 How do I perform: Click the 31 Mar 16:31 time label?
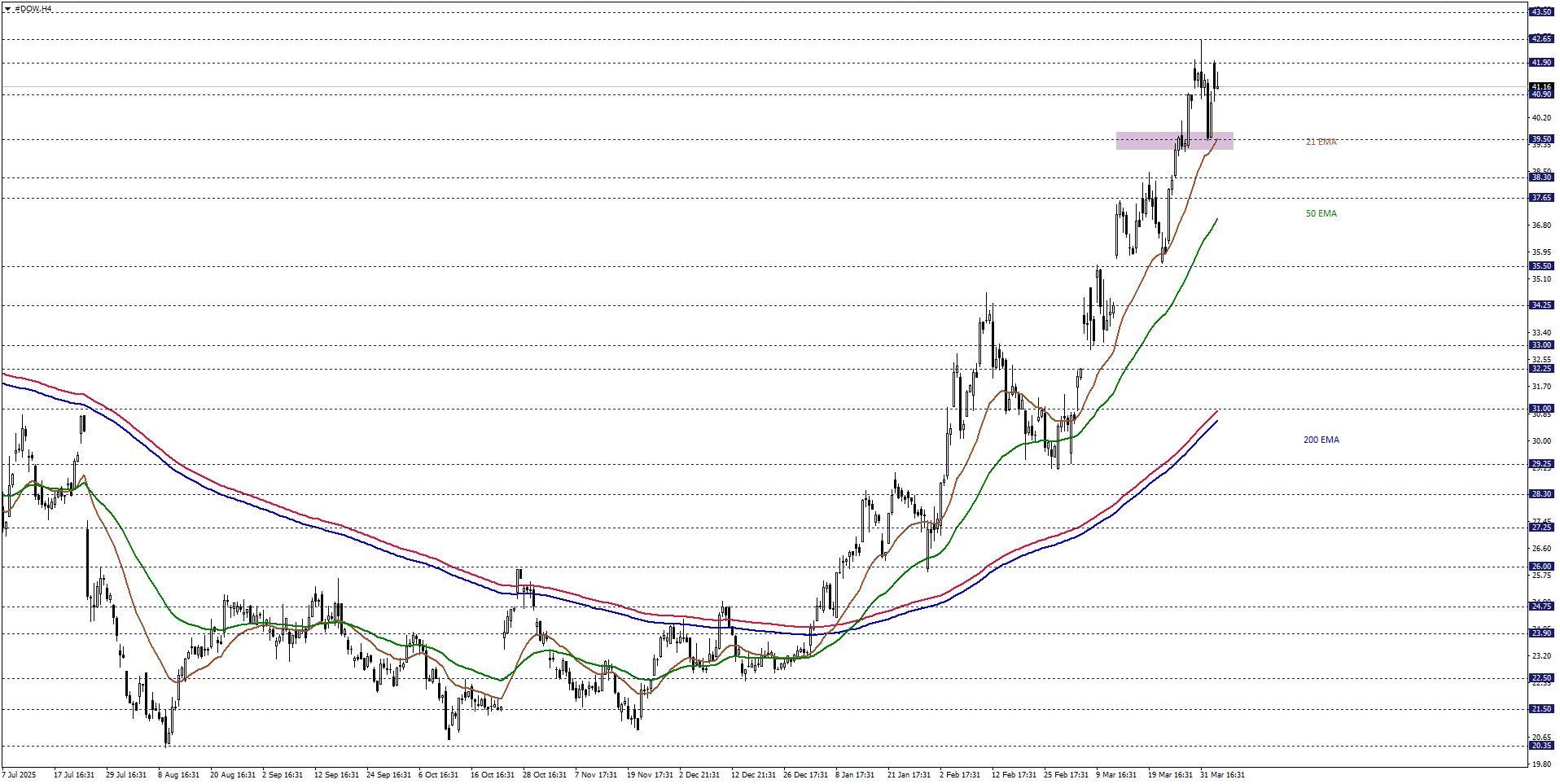1222,774
